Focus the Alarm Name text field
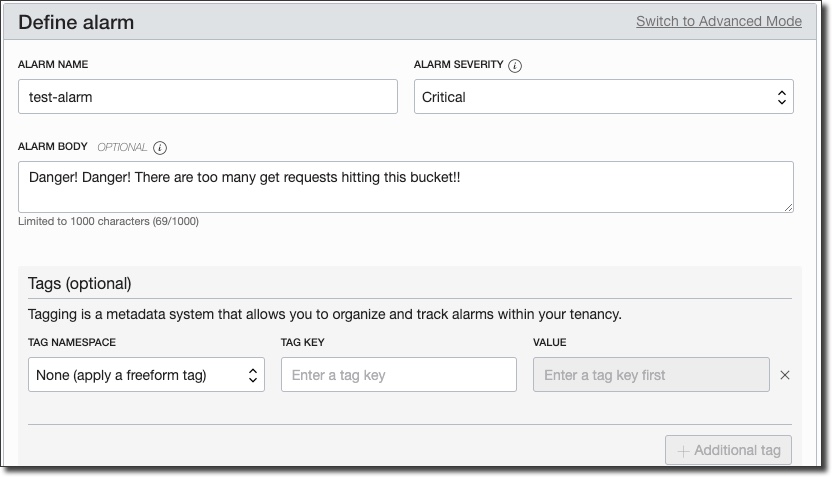Image resolution: width=832 pixels, height=477 pixels. point(207,97)
